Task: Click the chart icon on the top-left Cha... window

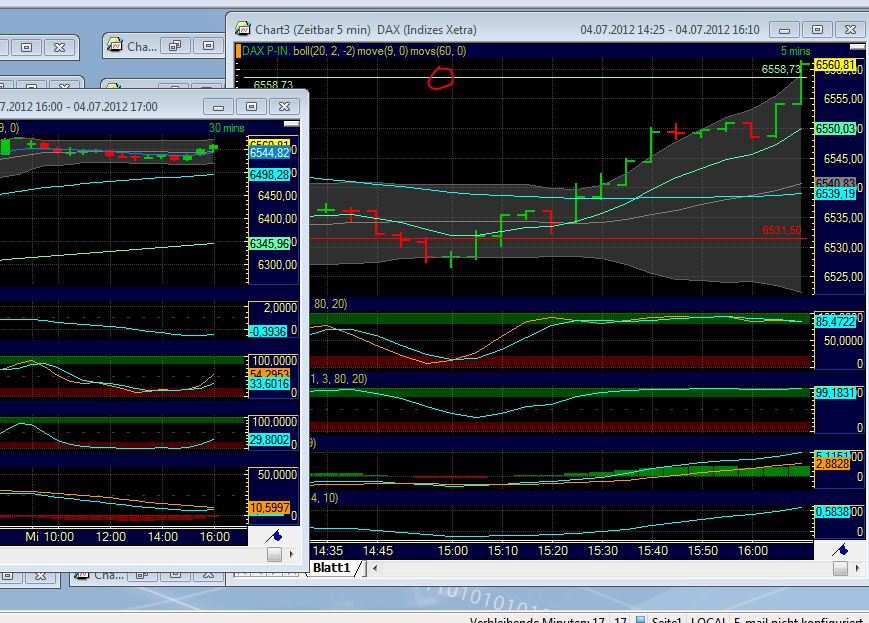Action: point(113,46)
